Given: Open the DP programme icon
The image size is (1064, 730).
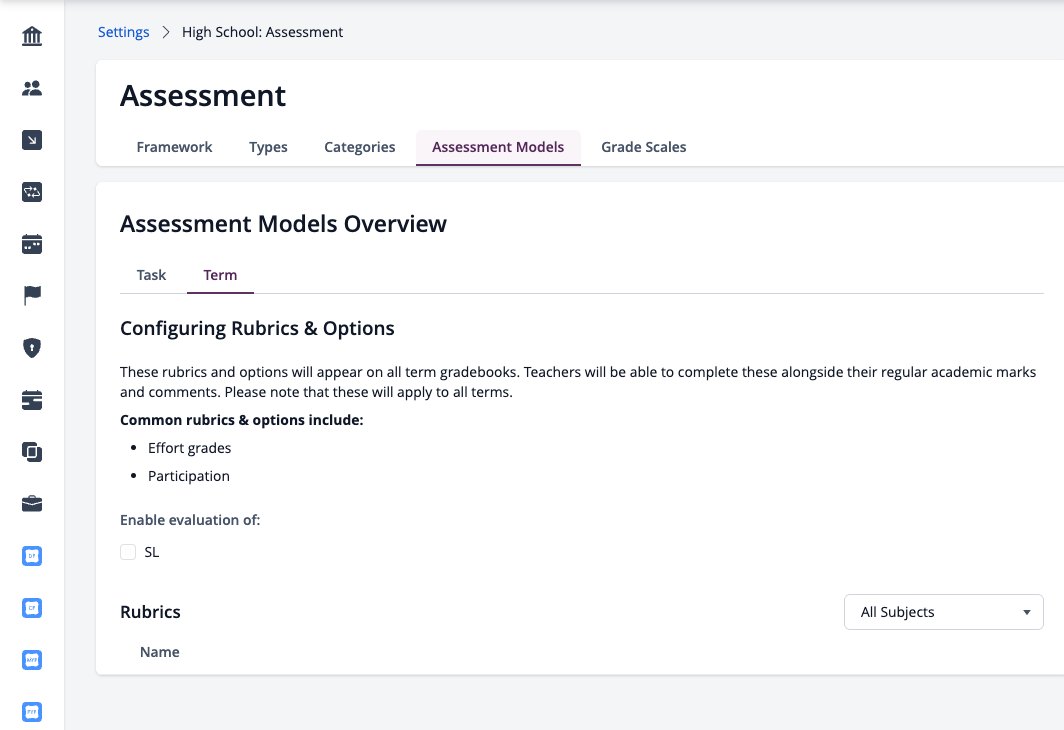Looking at the screenshot, I should [32, 556].
